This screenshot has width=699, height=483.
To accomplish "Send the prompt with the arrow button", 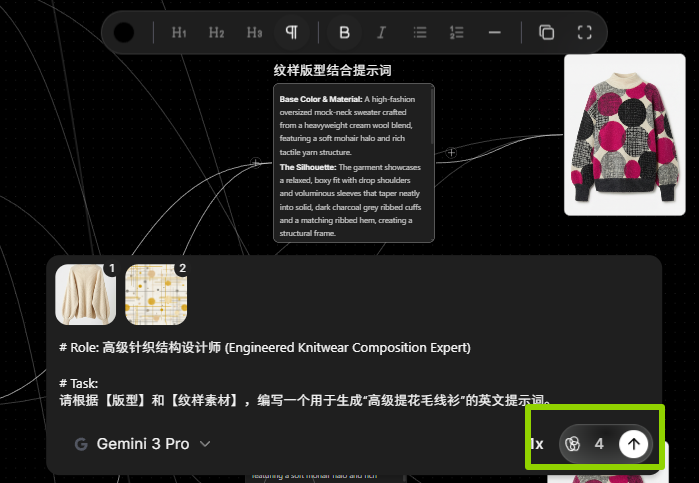I will click(x=632, y=444).
